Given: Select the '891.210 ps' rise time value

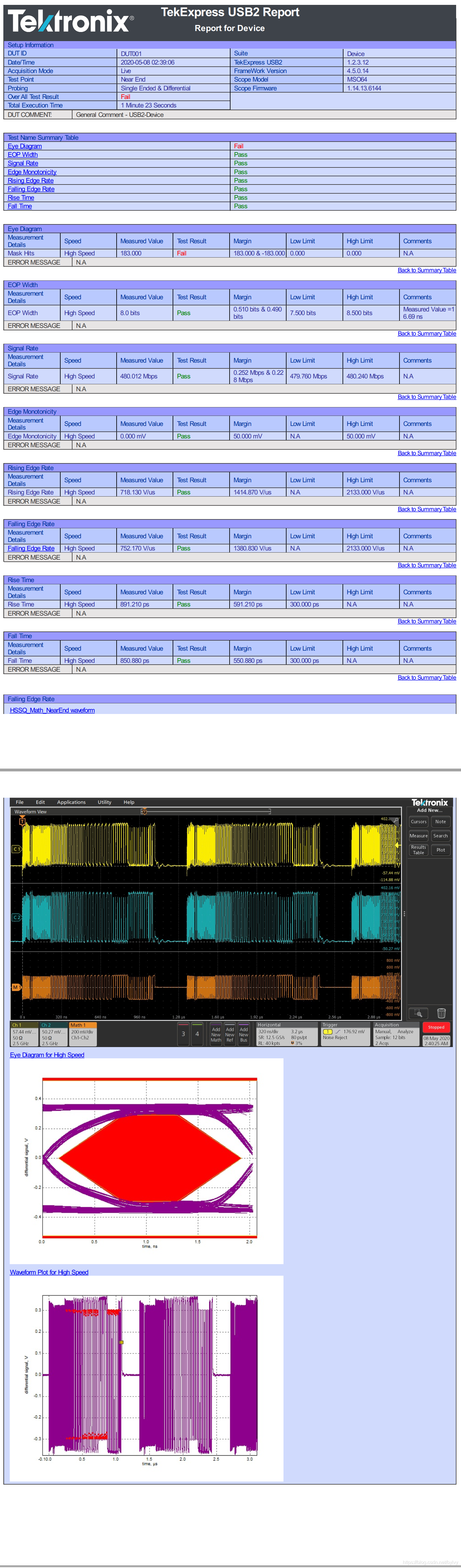Looking at the screenshot, I should pyautogui.click(x=144, y=604).
